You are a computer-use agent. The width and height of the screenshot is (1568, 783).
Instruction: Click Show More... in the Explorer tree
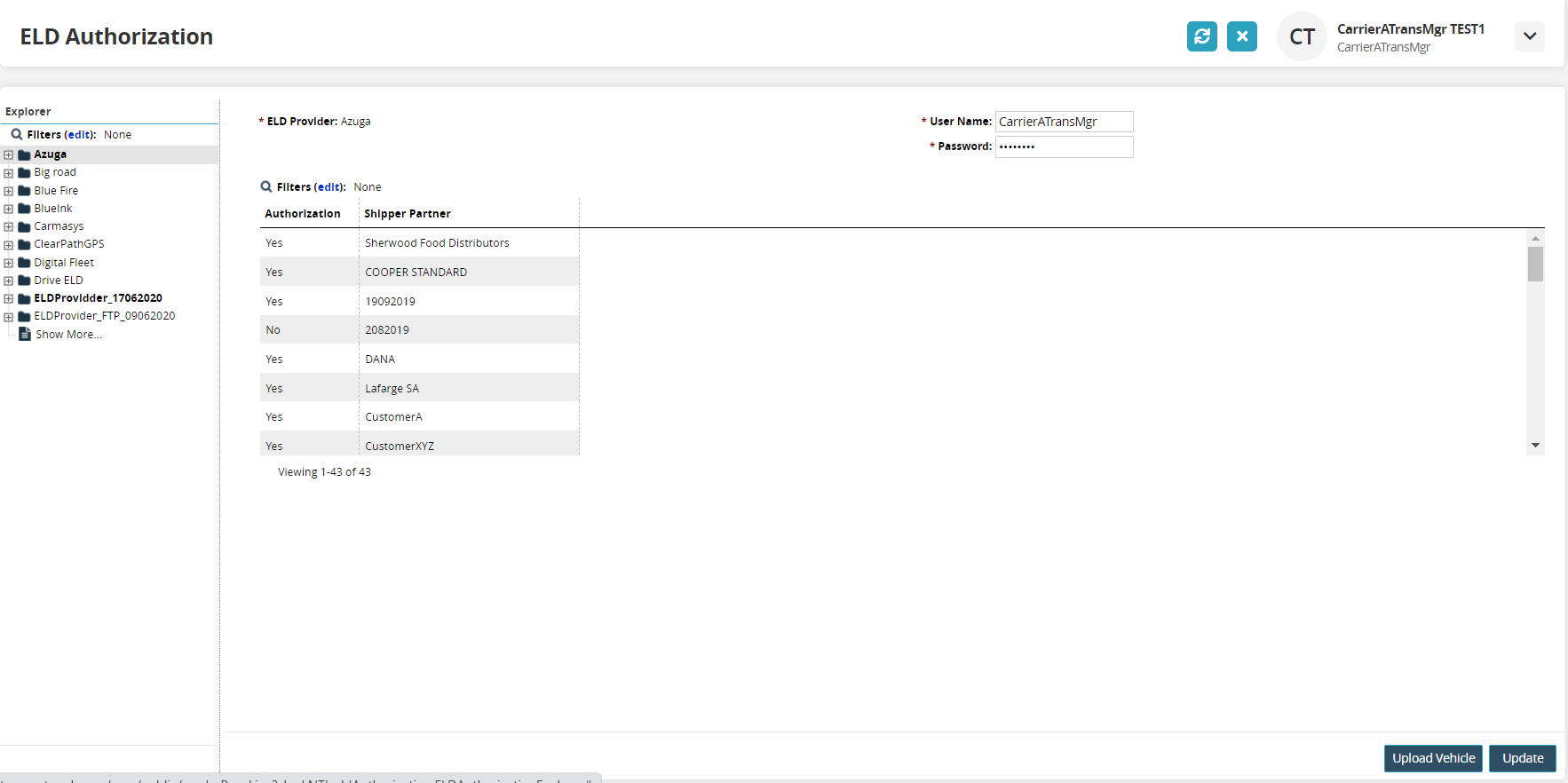68,335
